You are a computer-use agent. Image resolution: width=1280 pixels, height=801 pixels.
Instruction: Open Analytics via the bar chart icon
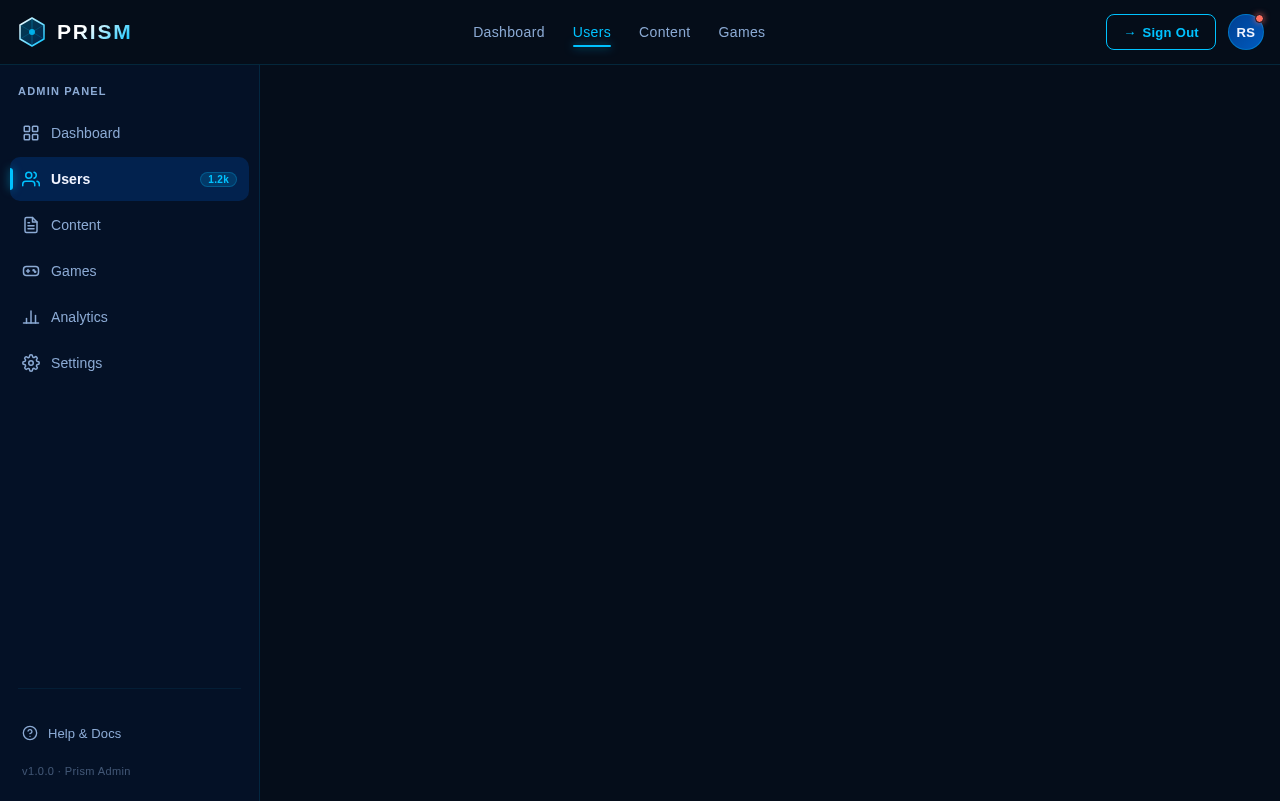coord(31,317)
